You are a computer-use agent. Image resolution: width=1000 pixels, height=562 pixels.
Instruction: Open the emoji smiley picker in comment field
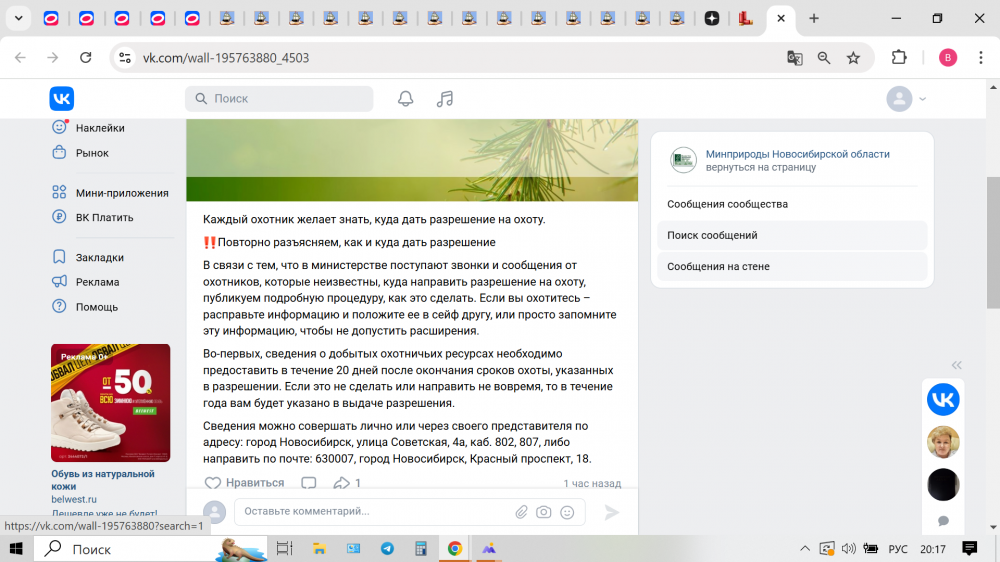pyautogui.click(x=567, y=512)
